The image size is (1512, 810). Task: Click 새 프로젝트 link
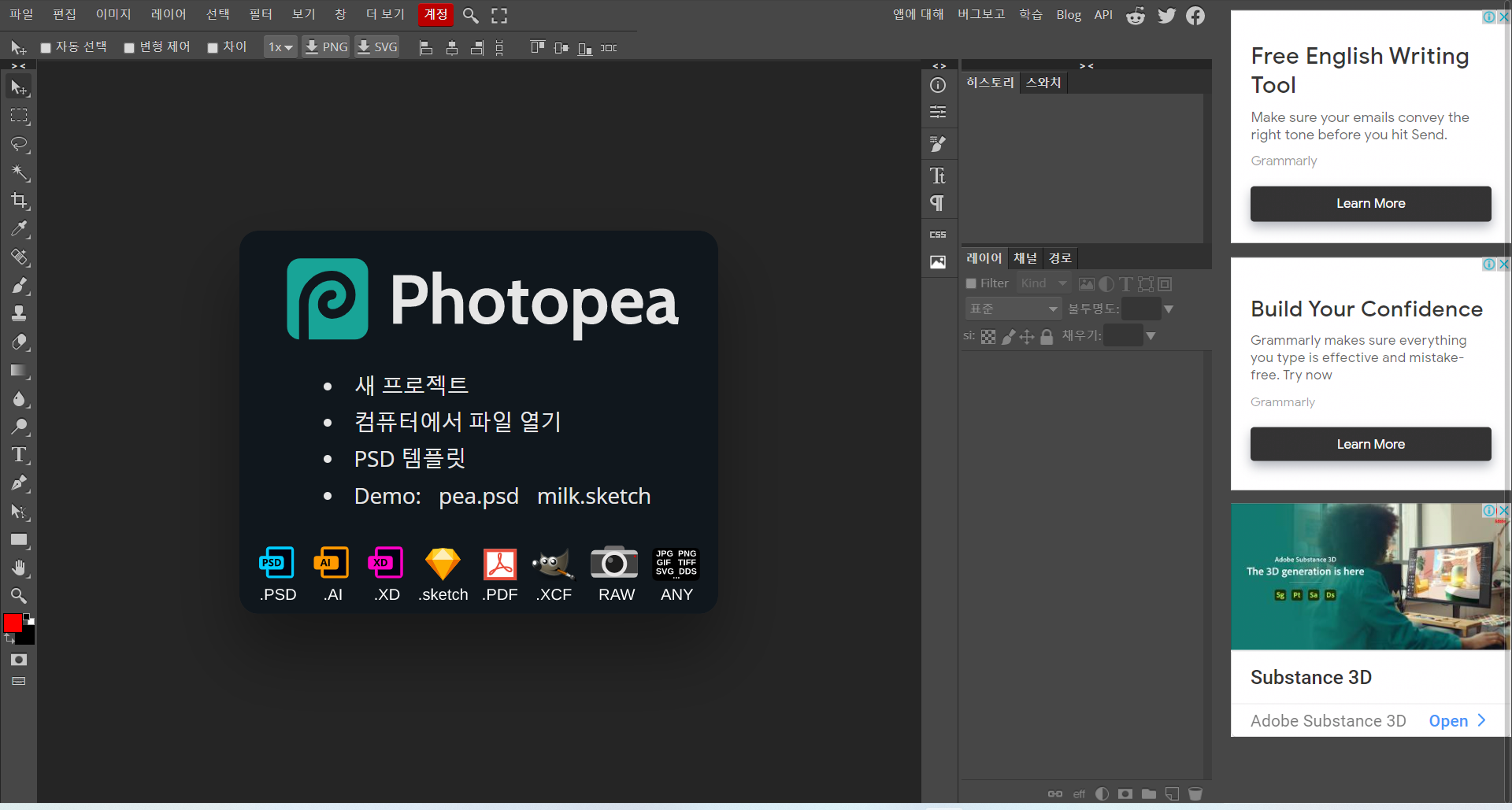click(x=411, y=385)
